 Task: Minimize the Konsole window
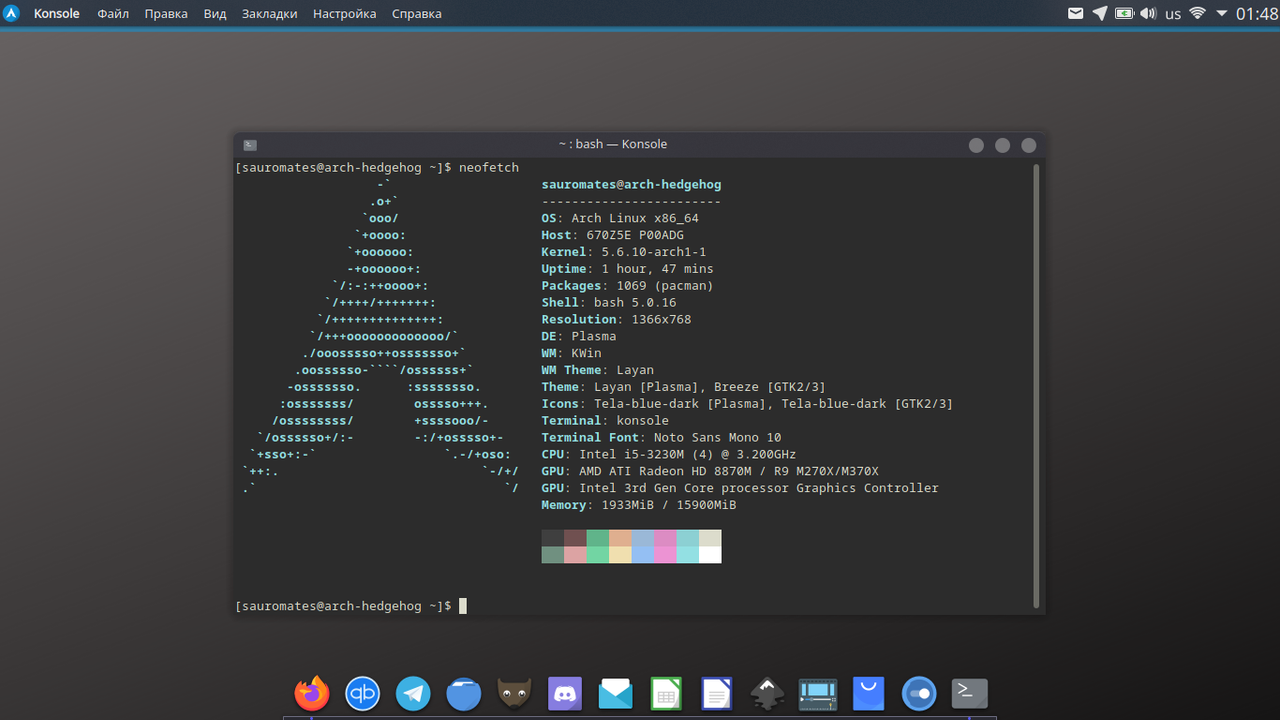(x=976, y=145)
